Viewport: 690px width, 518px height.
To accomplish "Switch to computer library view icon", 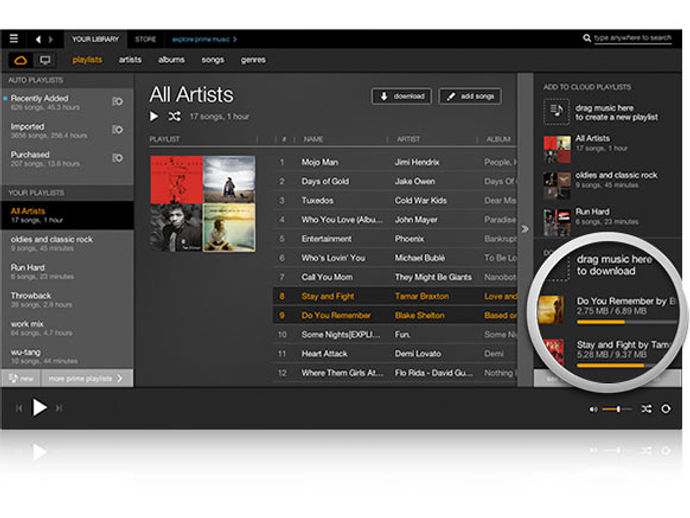I will tap(45, 60).
